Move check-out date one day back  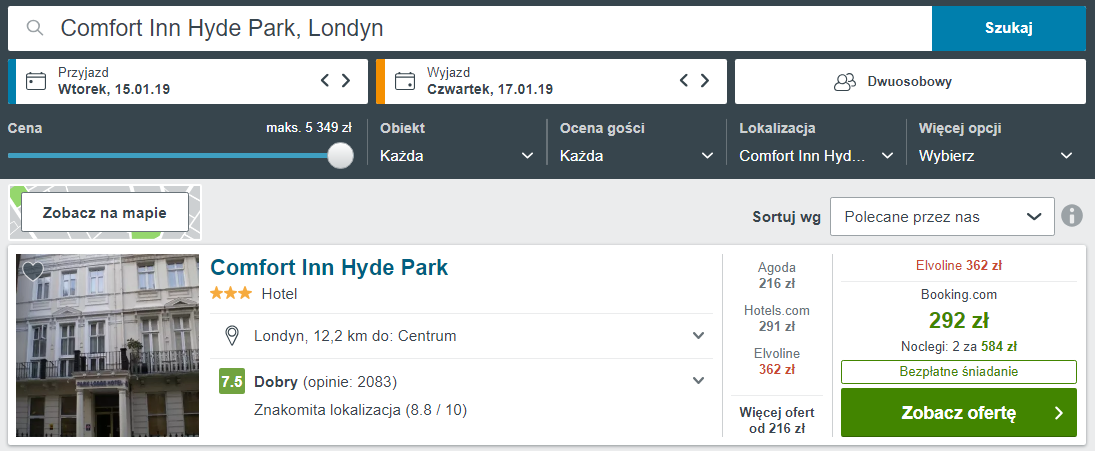[x=684, y=80]
